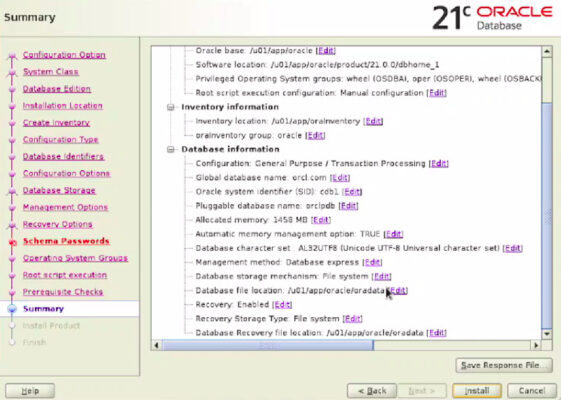Go to Schema Passwords step
The height and width of the screenshot is (400, 561).
66,241
